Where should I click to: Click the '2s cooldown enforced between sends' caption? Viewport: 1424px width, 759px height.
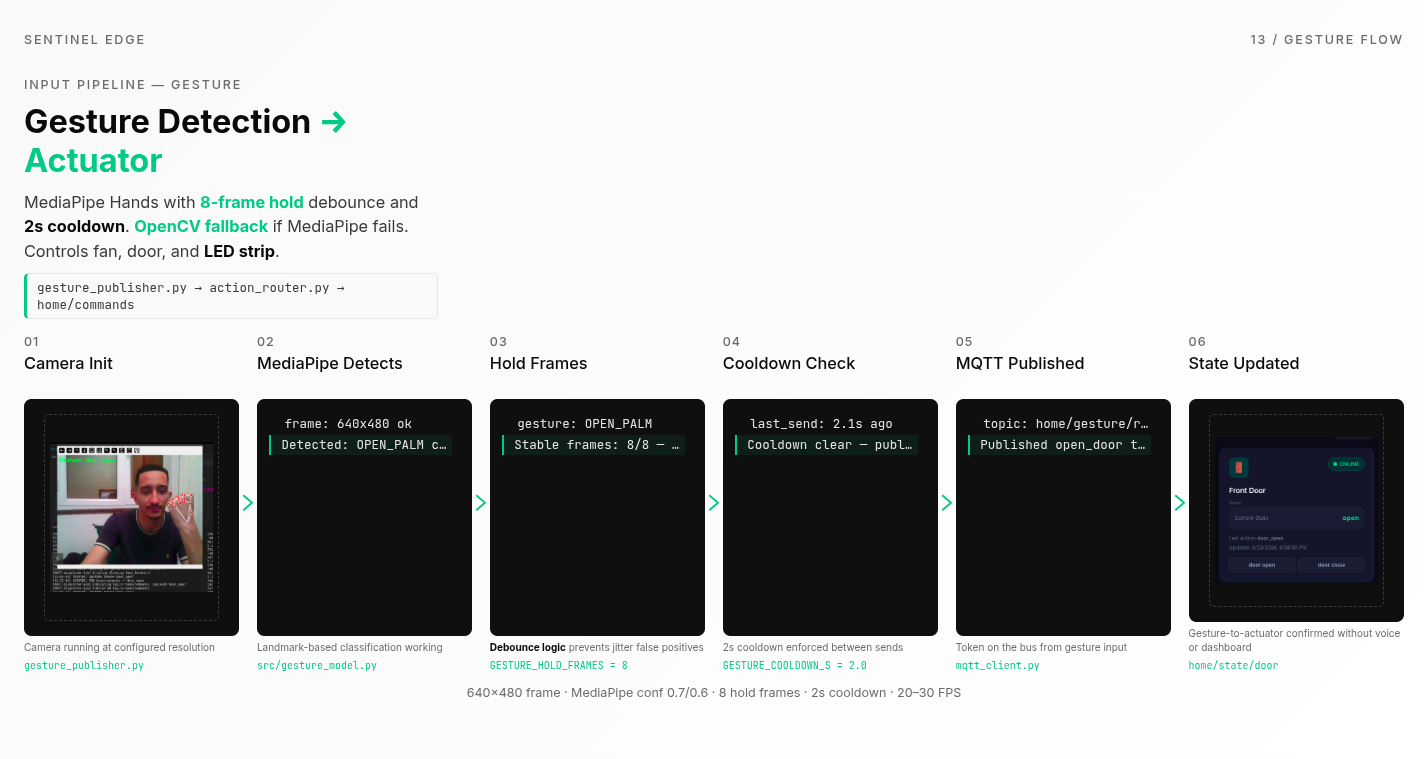click(813, 647)
